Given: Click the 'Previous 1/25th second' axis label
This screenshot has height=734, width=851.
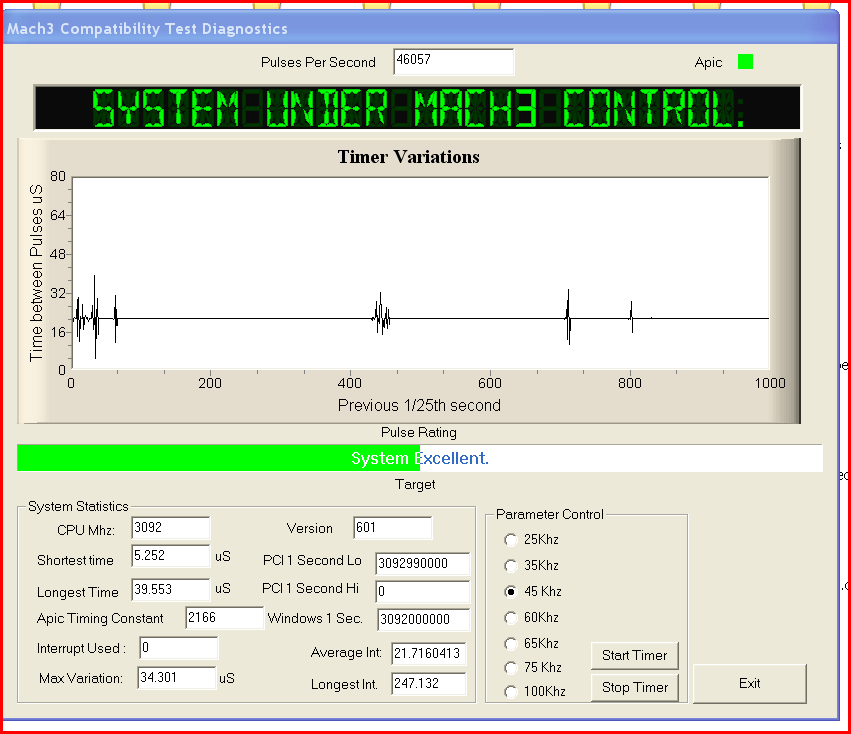Looking at the screenshot, I should coord(419,406).
